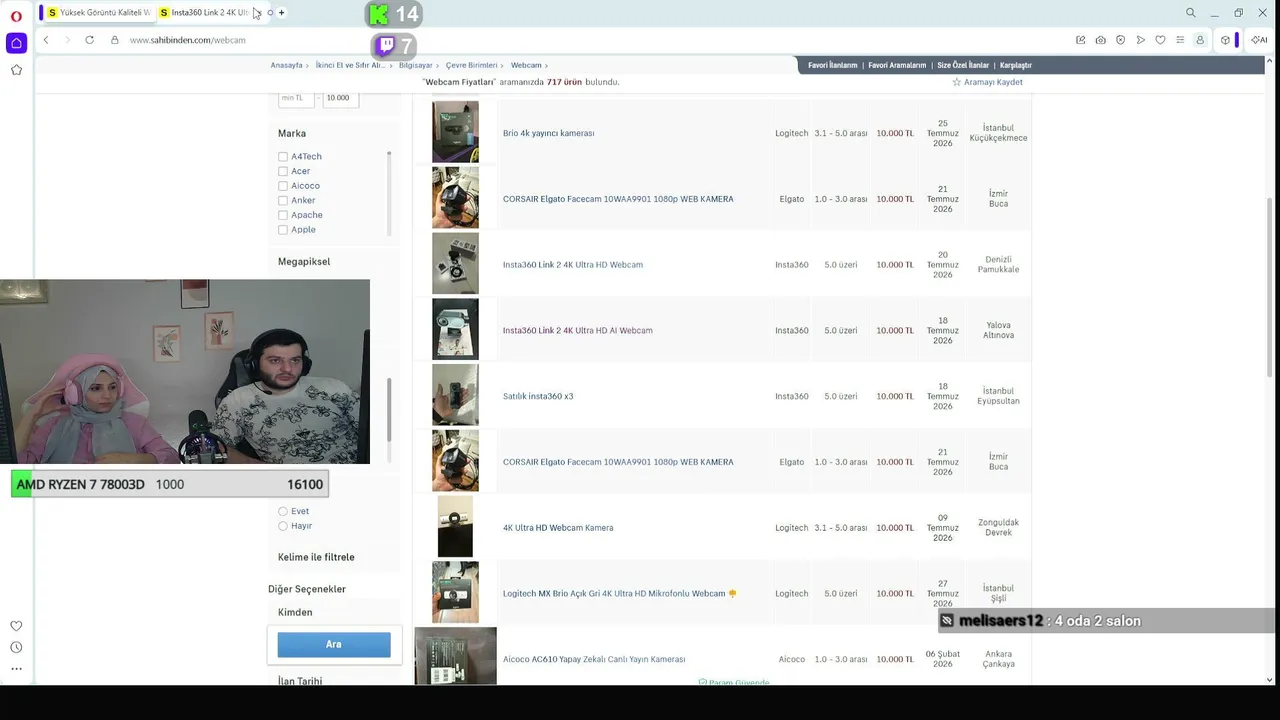Switch to the Insta360 Link 2 4K tab
The height and width of the screenshot is (720, 1280).
coord(207,13)
